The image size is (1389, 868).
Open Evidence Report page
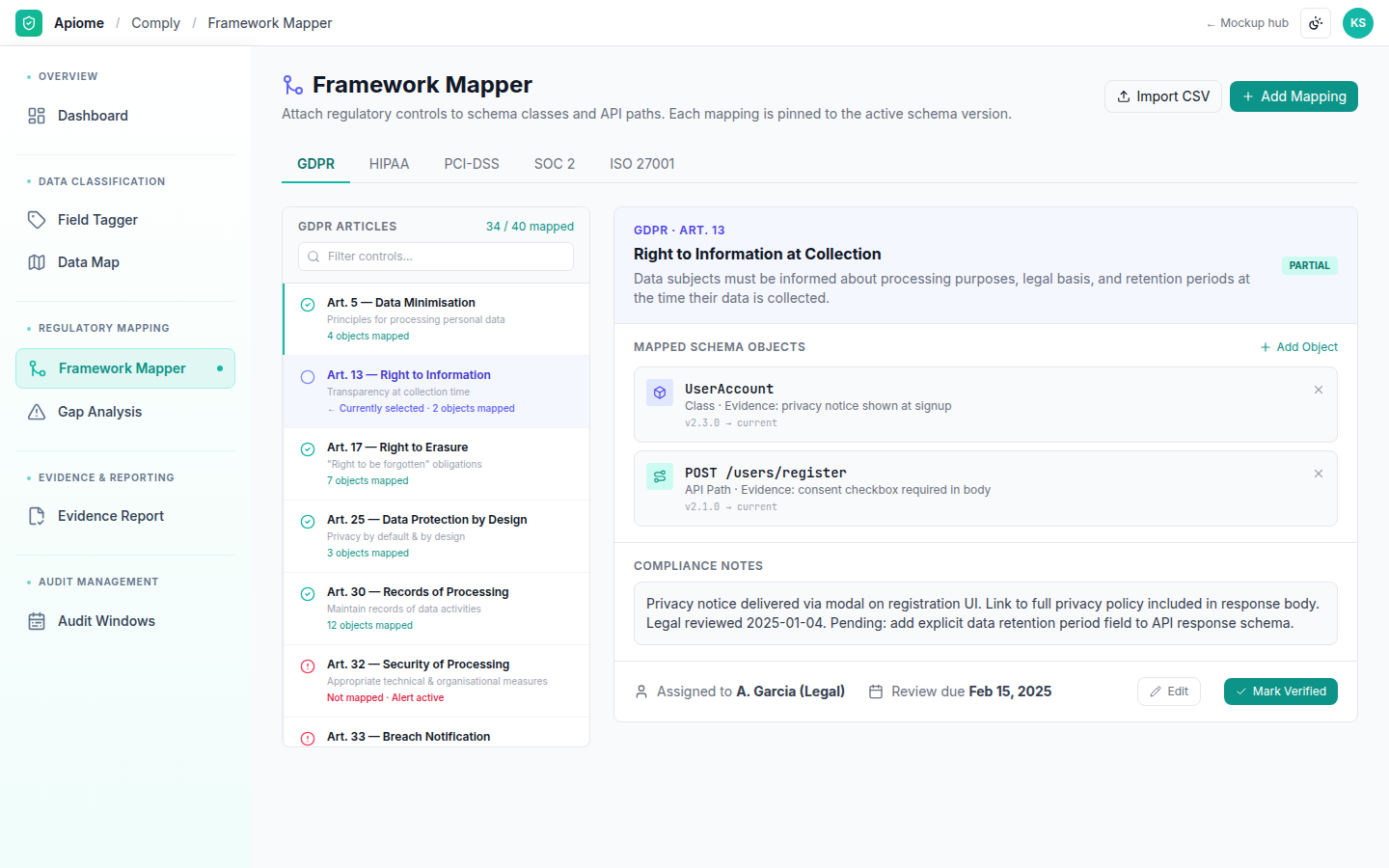[x=125, y=516]
